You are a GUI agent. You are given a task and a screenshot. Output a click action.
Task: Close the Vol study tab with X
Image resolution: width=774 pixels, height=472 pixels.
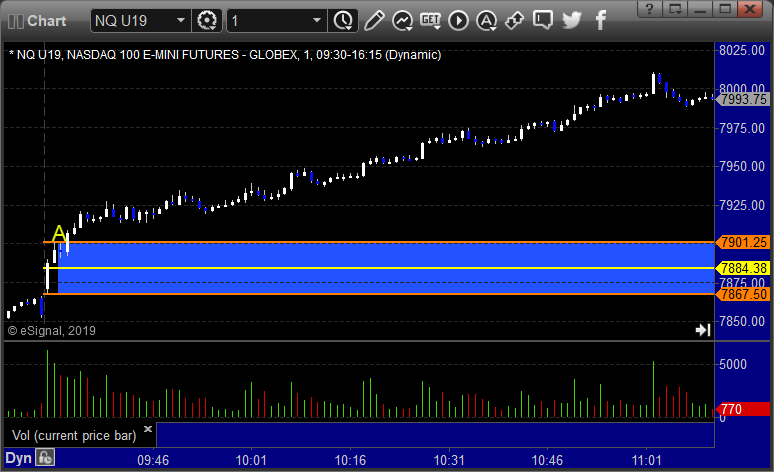[148, 429]
